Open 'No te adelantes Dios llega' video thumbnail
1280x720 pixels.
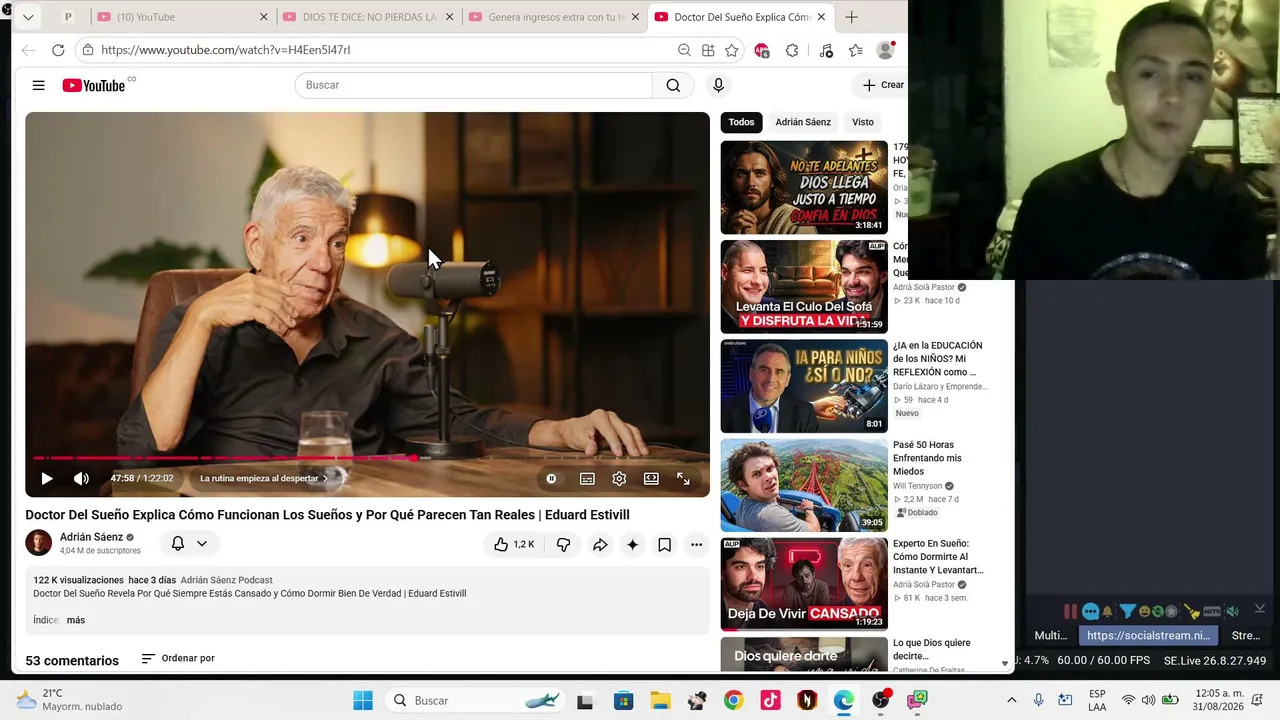point(804,187)
